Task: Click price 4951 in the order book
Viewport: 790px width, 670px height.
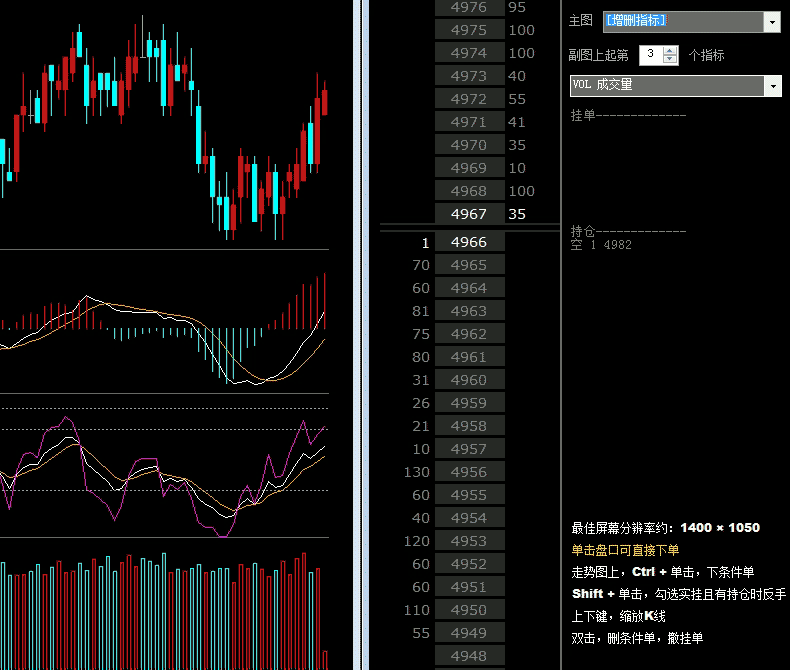Action: click(470, 587)
